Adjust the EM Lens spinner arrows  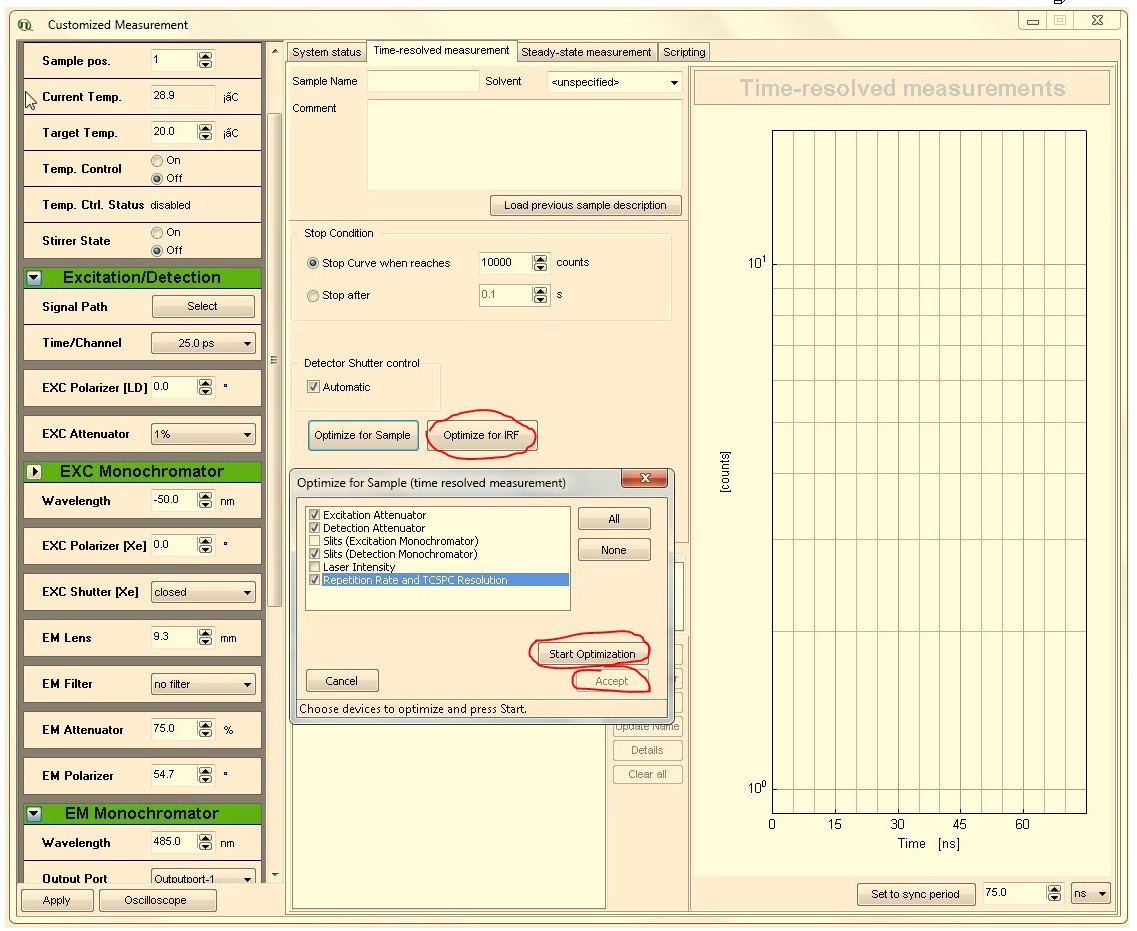coord(205,637)
